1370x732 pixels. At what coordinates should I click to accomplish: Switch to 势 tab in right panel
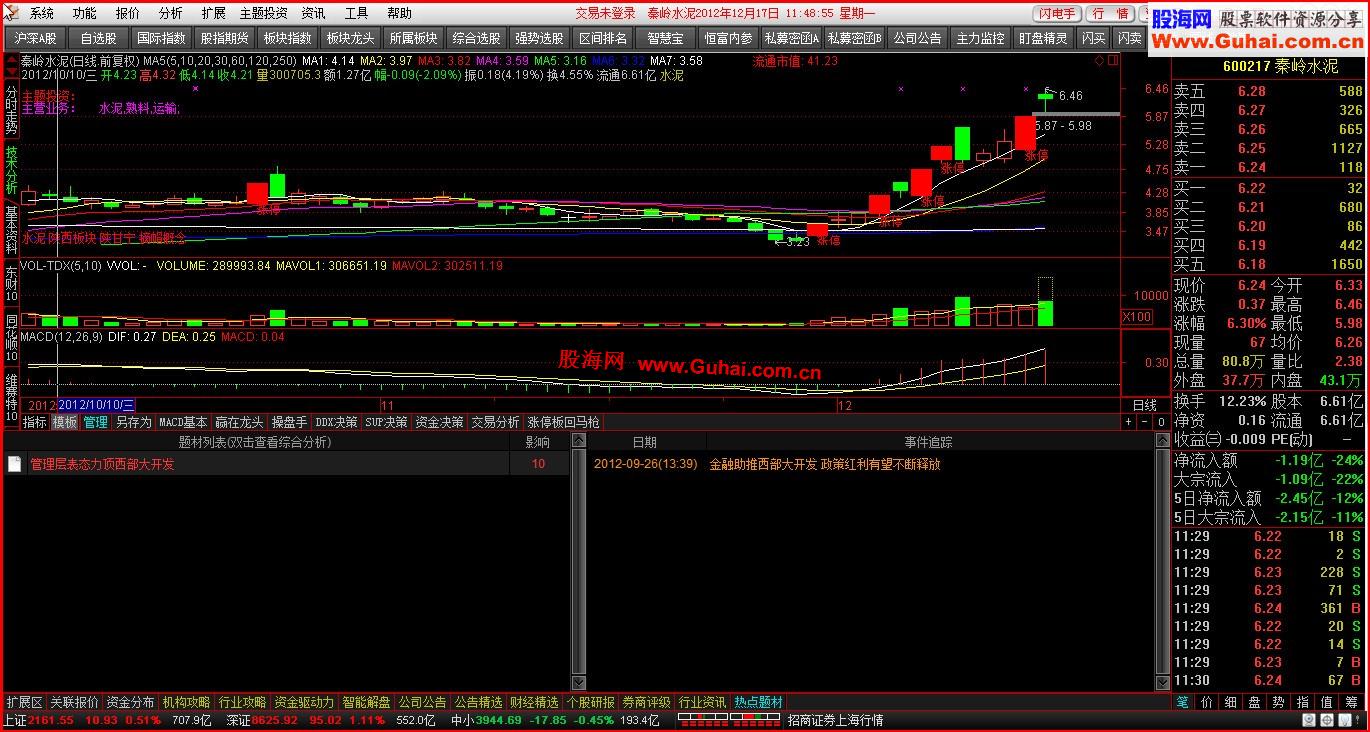click(1279, 702)
